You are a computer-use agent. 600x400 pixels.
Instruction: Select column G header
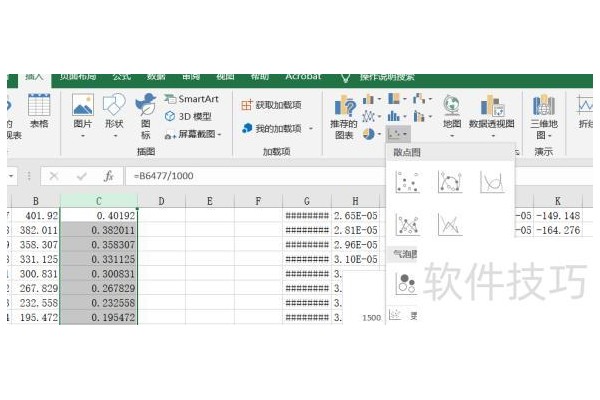point(307,201)
